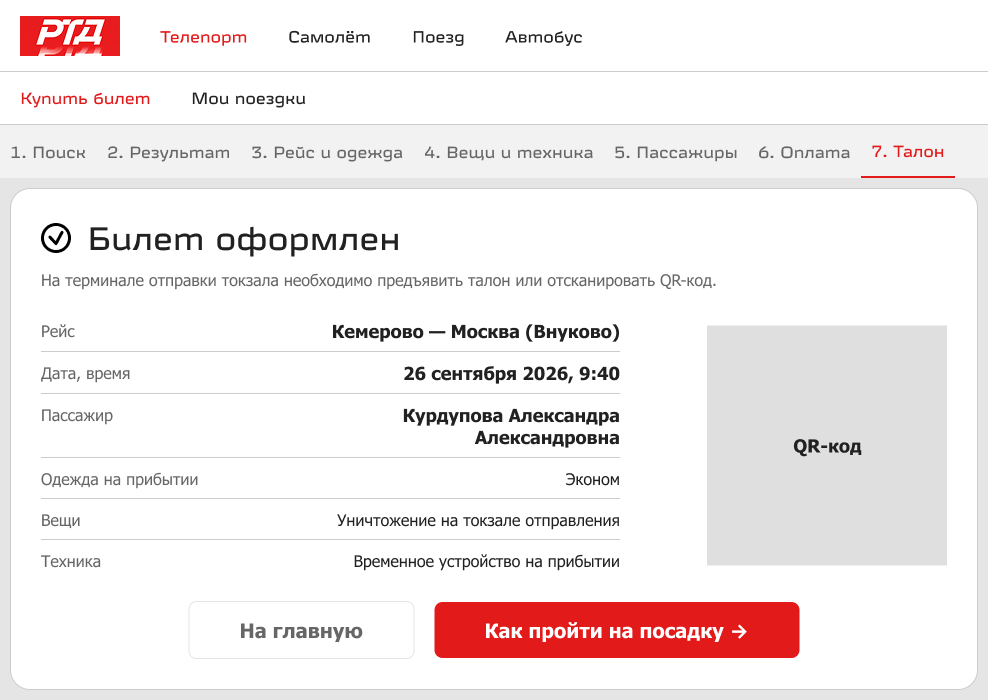Go to step 2. Результат
The height and width of the screenshot is (700, 988).
pos(168,152)
